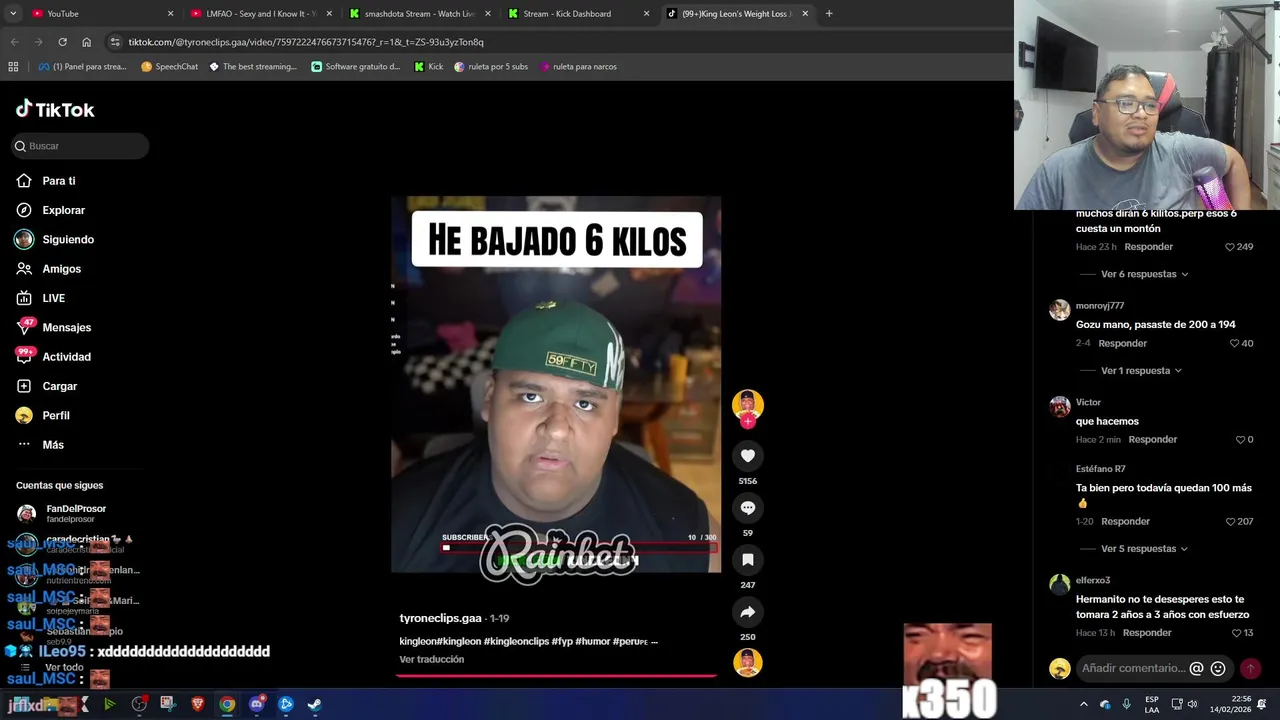The width and height of the screenshot is (1280, 720).
Task: Open FanDelProsor followed account
Action: pyautogui.click(x=76, y=513)
